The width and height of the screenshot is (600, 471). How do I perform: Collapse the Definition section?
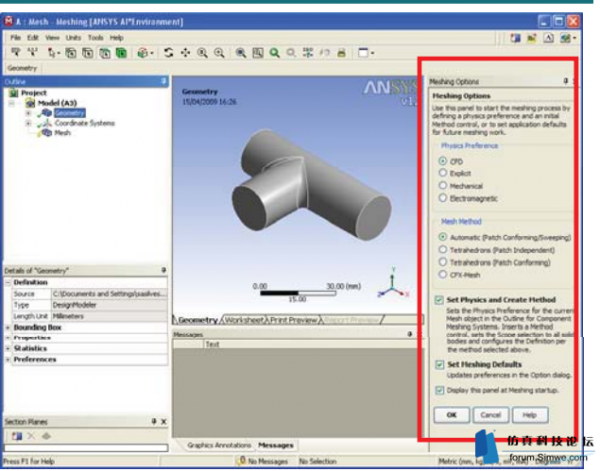(x=8, y=282)
